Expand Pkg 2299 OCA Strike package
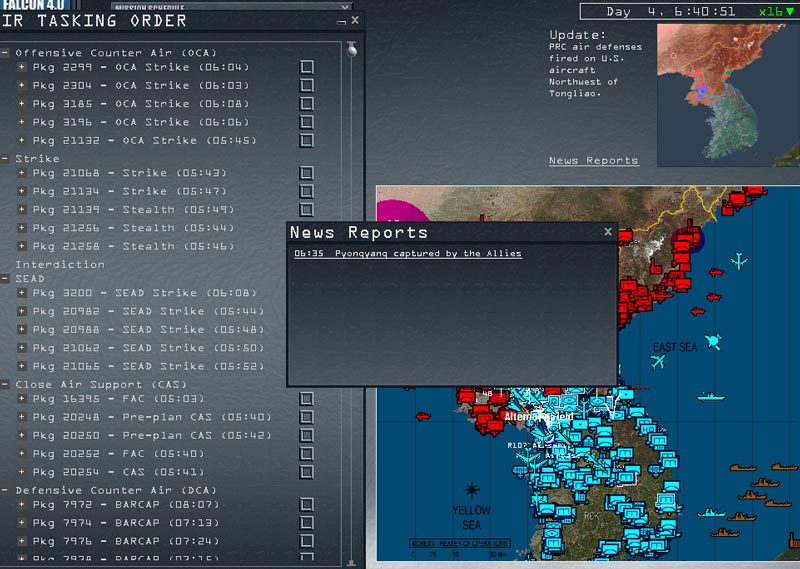Image resolution: width=800 pixels, height=569 pixels. click(21, 67)
